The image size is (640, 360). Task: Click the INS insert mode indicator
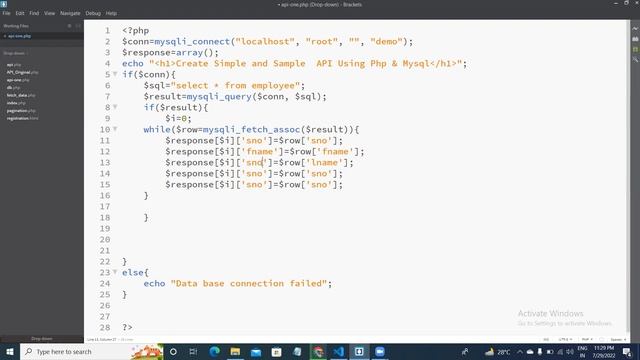click(546, 340)
